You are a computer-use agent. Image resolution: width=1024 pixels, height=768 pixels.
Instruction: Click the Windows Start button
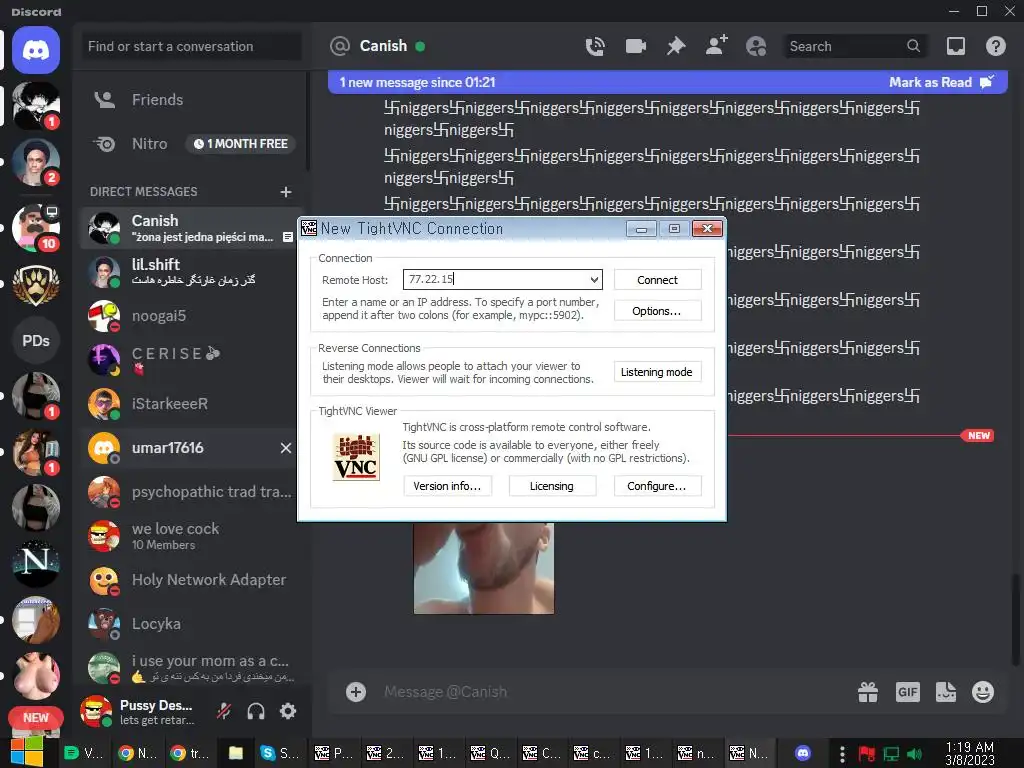(26, 752)
